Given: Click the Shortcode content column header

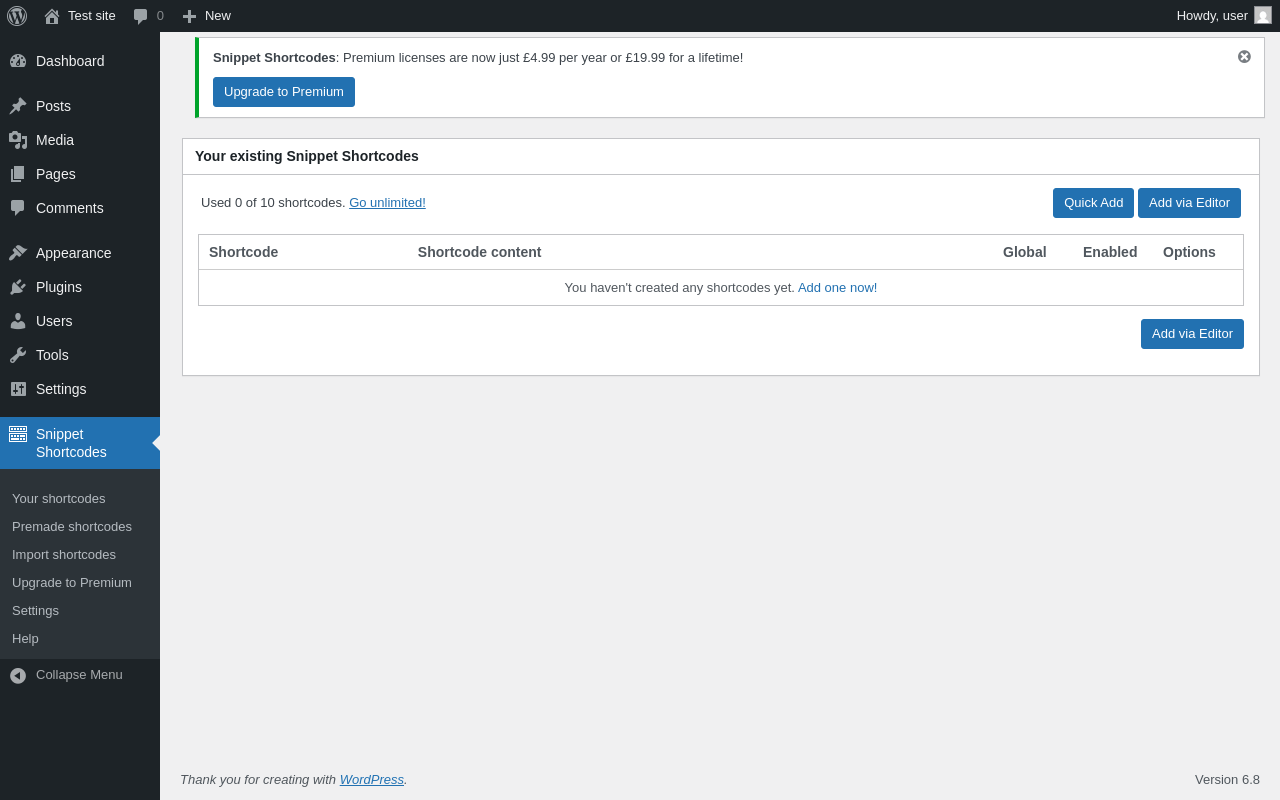Looking at the screenshot, I should 479,252.
